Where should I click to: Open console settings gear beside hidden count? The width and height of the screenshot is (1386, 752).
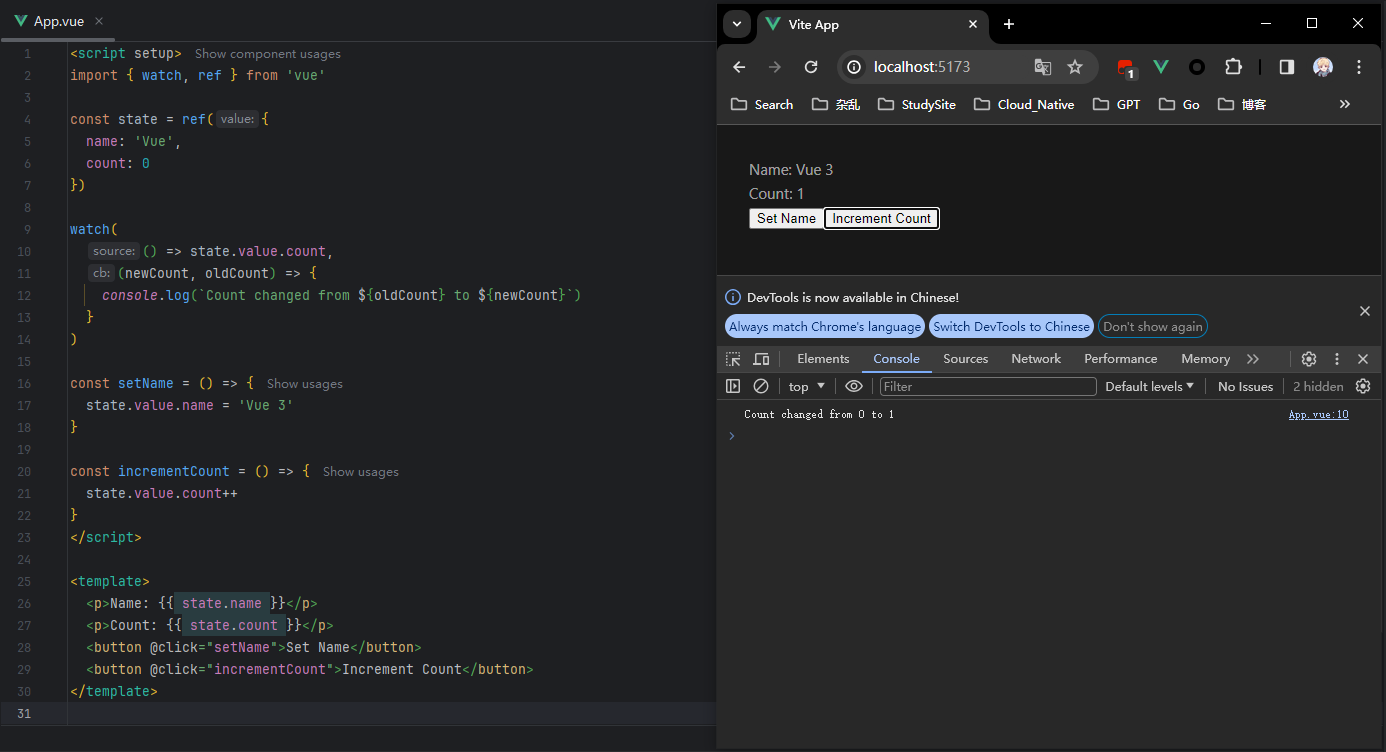tap(1363, 386)
